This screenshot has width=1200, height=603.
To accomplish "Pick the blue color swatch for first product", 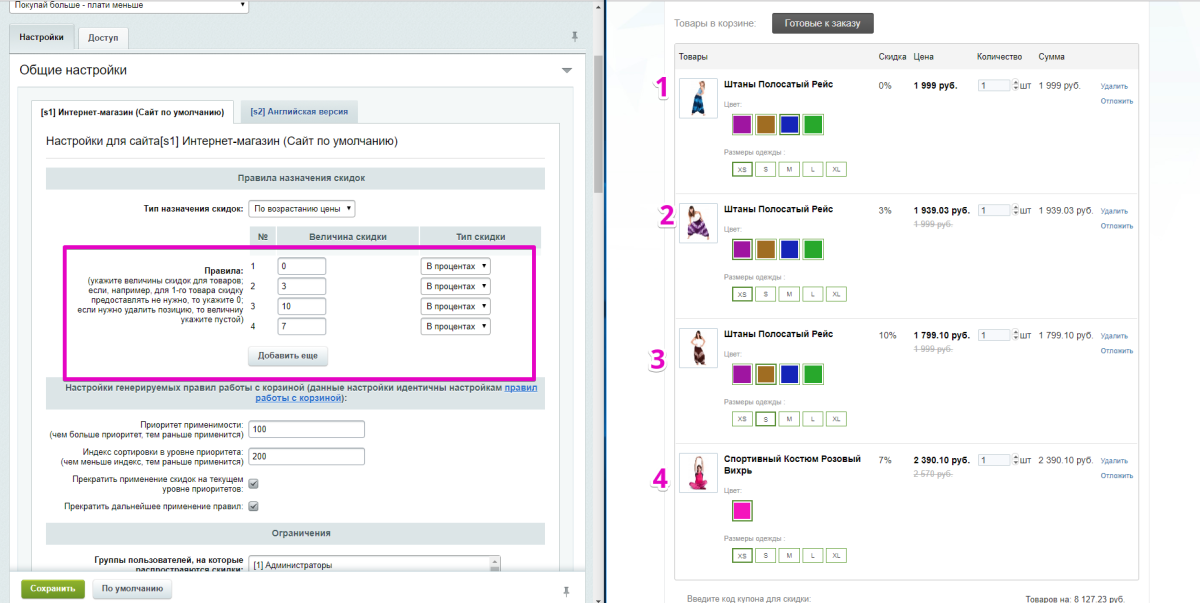I will click(790, 125).
